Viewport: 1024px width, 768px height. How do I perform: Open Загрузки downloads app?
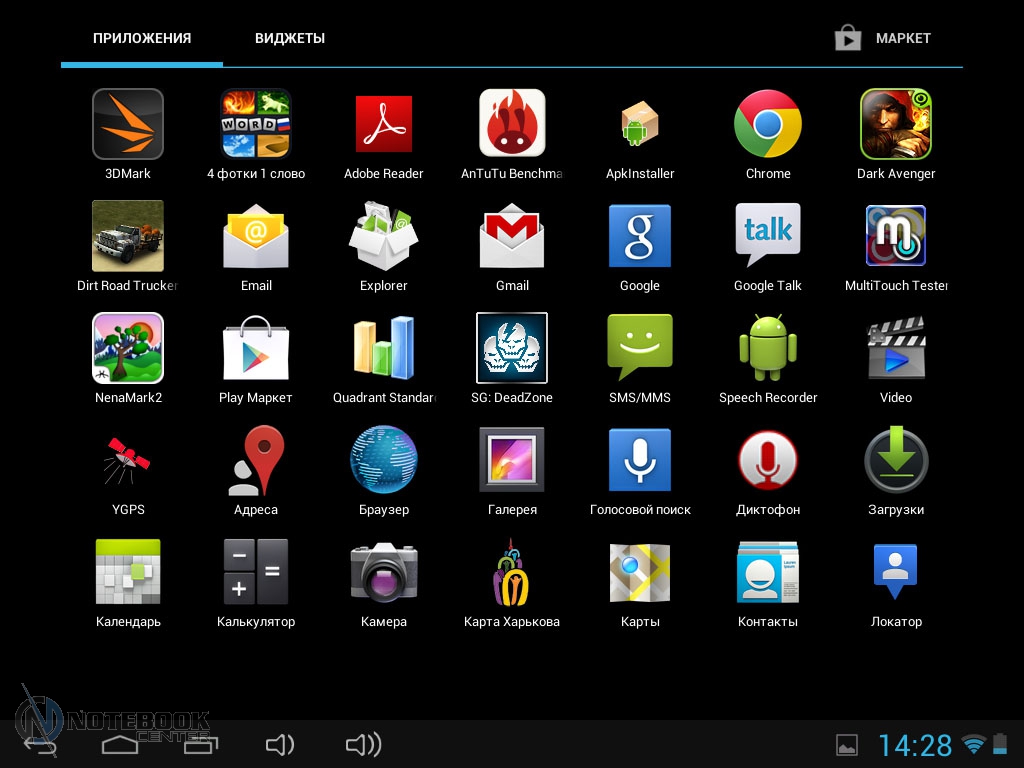[896, 460]
